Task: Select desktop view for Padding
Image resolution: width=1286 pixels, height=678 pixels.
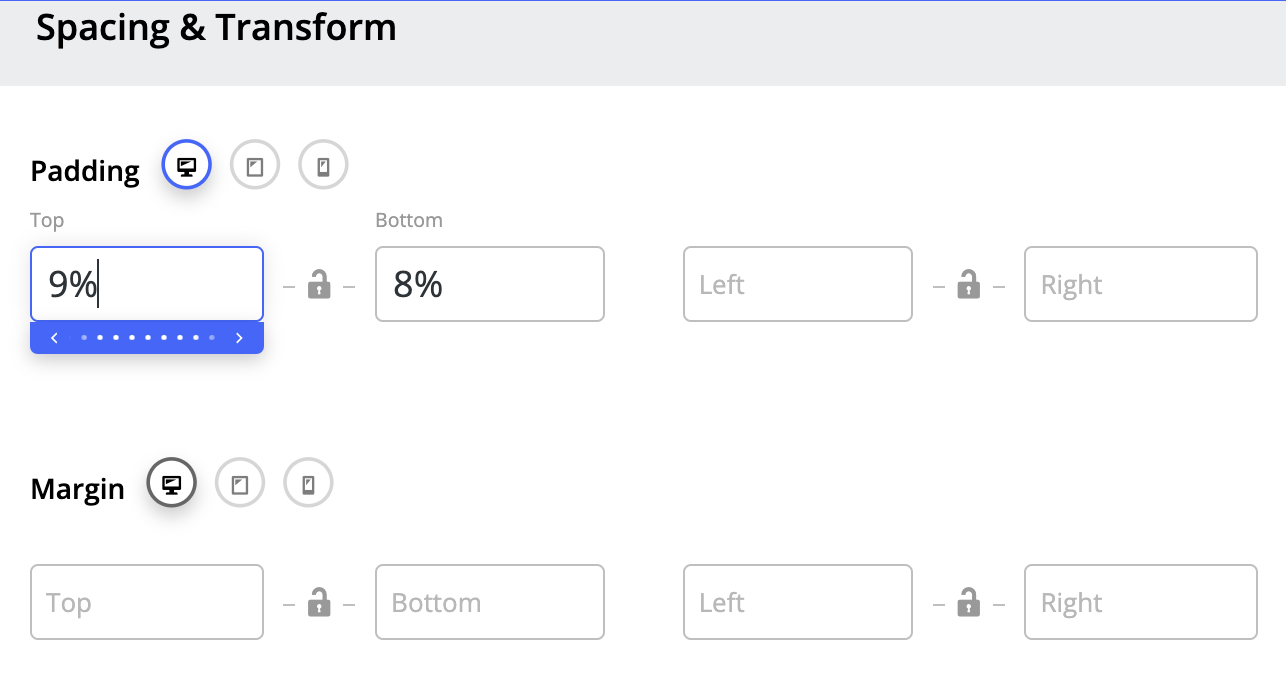Action: click(186, 167)
